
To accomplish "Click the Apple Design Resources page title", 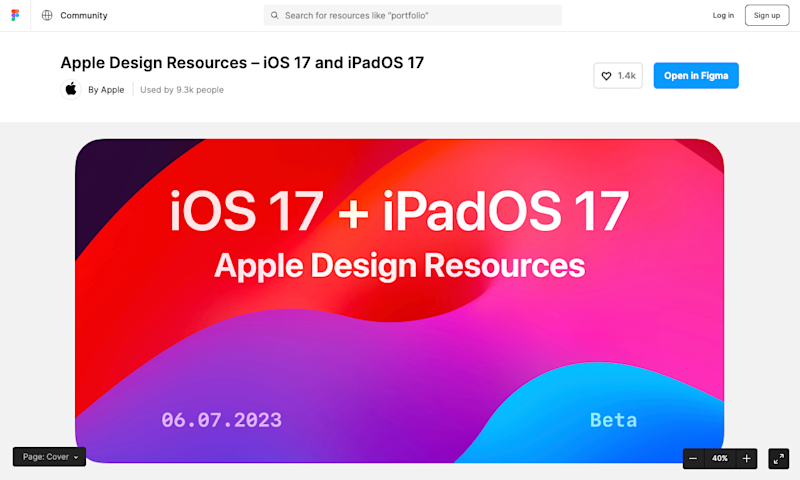I will 242,63.
